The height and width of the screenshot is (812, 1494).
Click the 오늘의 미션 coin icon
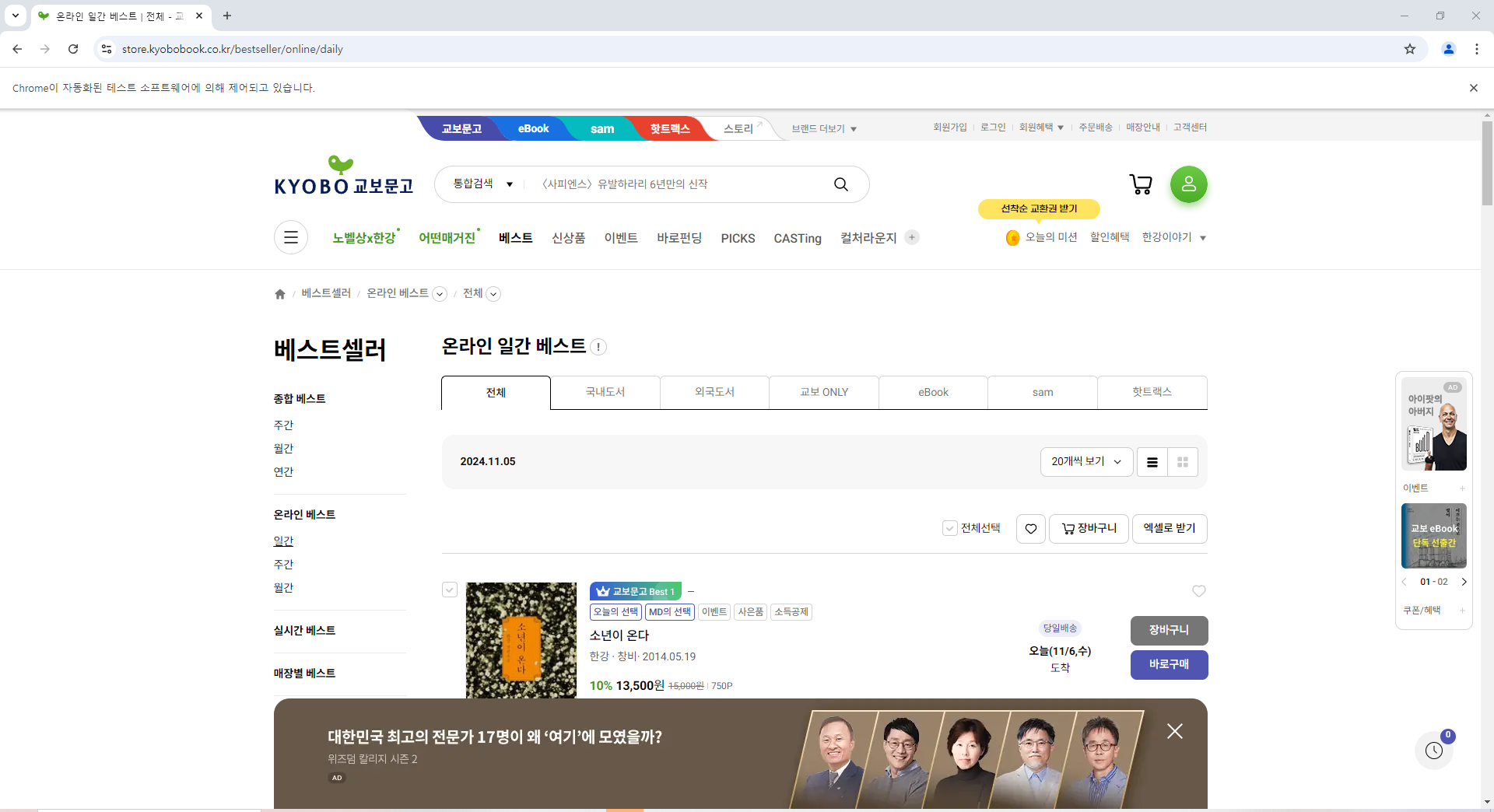point(1012,238)
